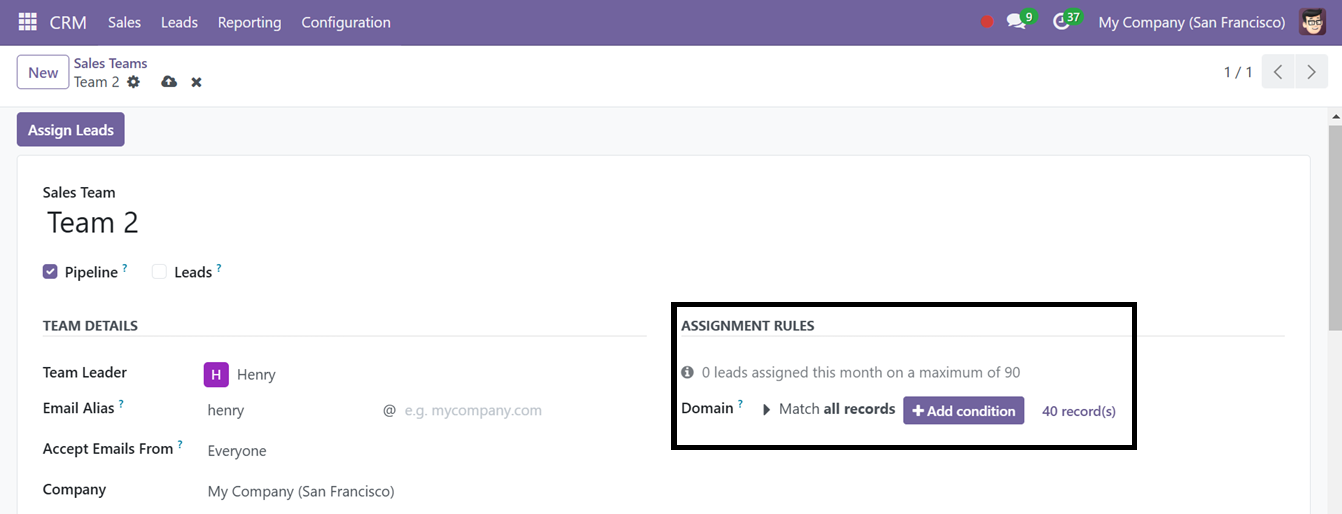Screen dimensions: 1342x514
Task: Click the Email Alias field containing henry
Action: 288,410
